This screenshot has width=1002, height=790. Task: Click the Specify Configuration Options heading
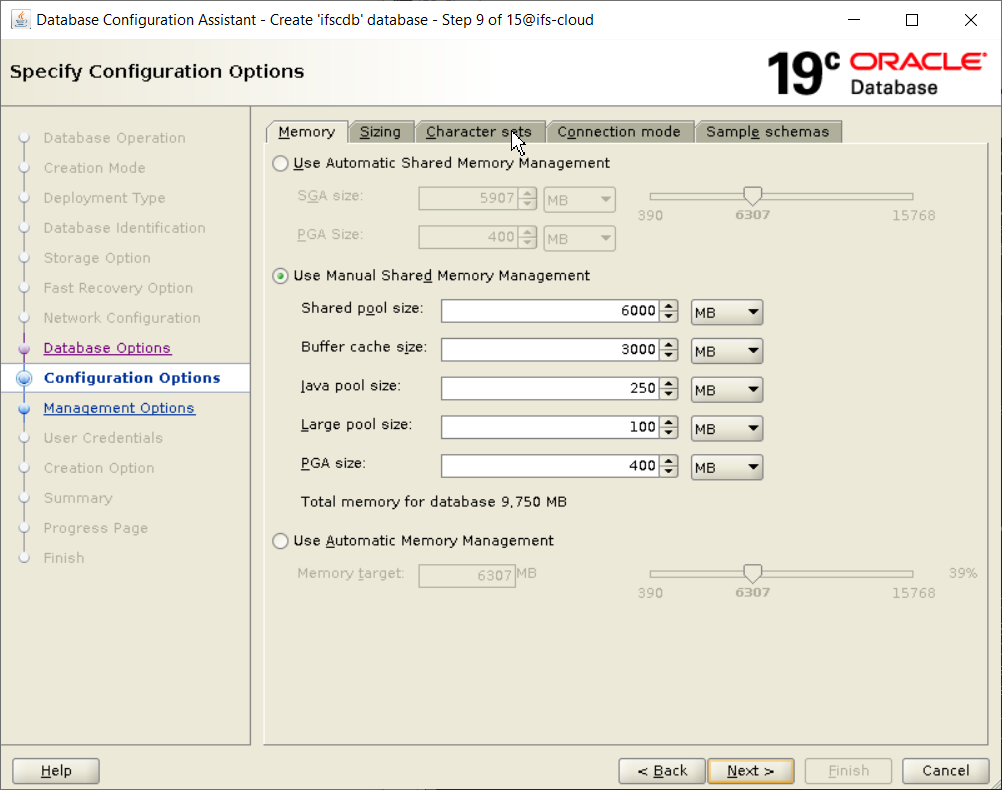pyautogui.click(x=157, y=72)
